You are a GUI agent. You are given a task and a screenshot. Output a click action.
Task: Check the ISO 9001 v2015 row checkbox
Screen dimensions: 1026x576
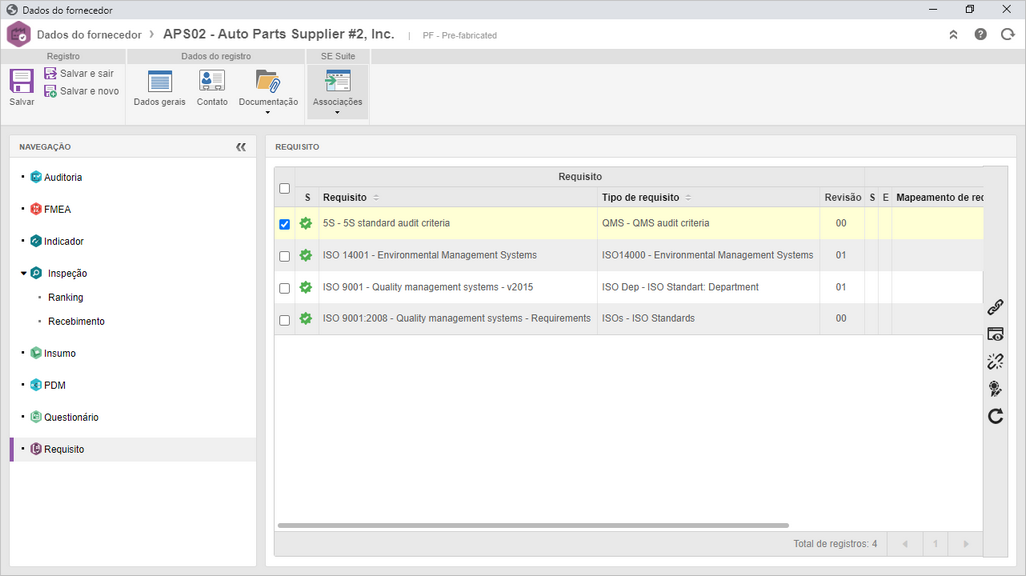tap(285, 288)
